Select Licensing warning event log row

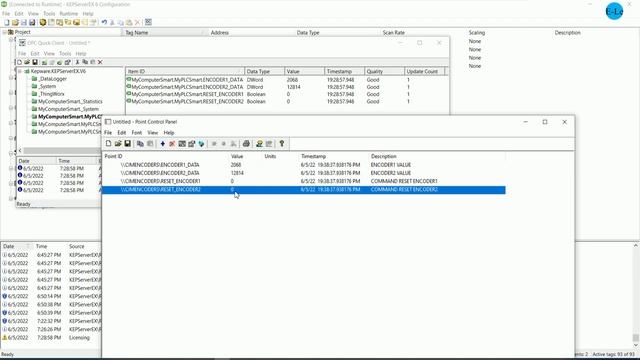point(51,338)
